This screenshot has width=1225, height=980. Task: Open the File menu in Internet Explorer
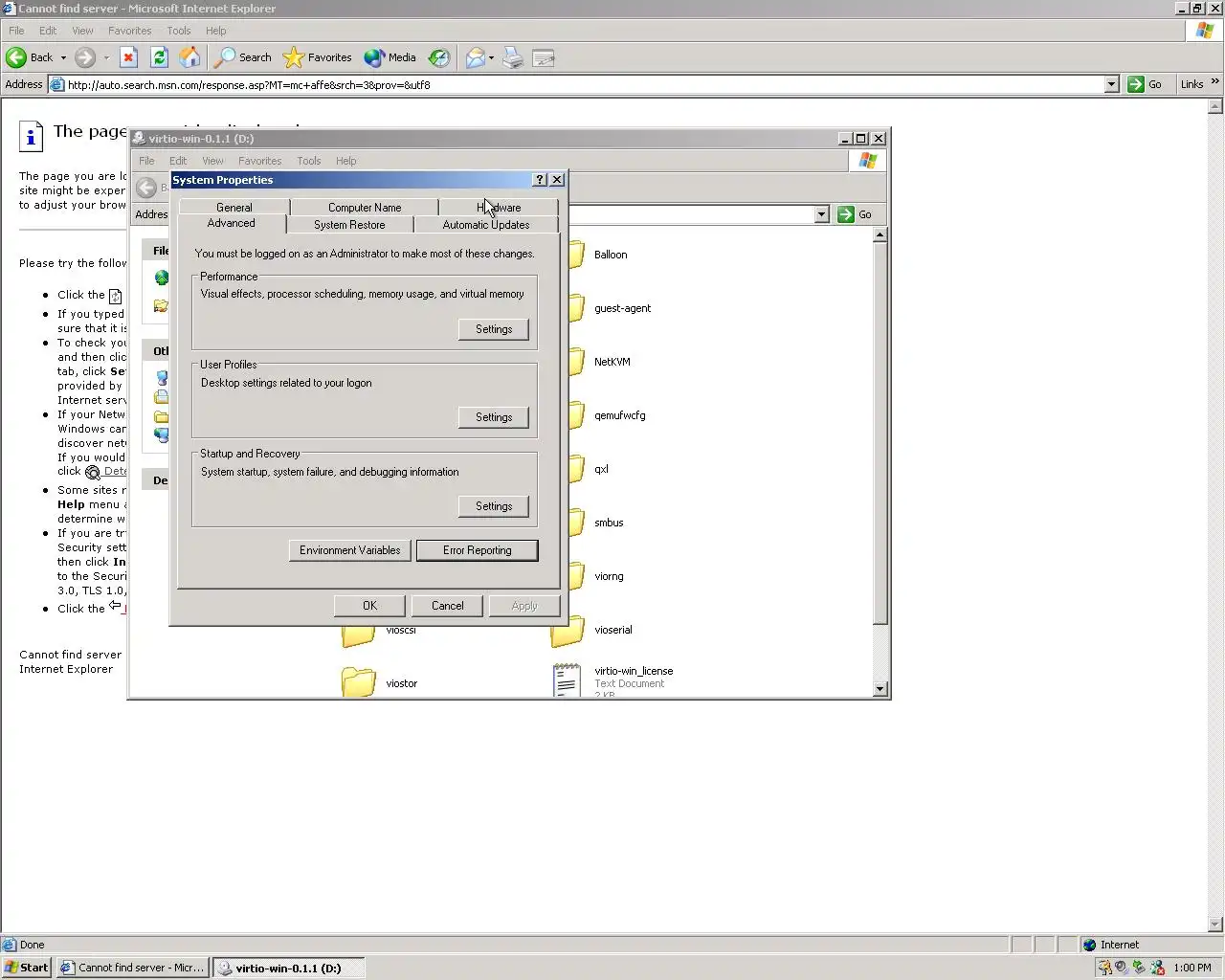[x=16, y=31]
